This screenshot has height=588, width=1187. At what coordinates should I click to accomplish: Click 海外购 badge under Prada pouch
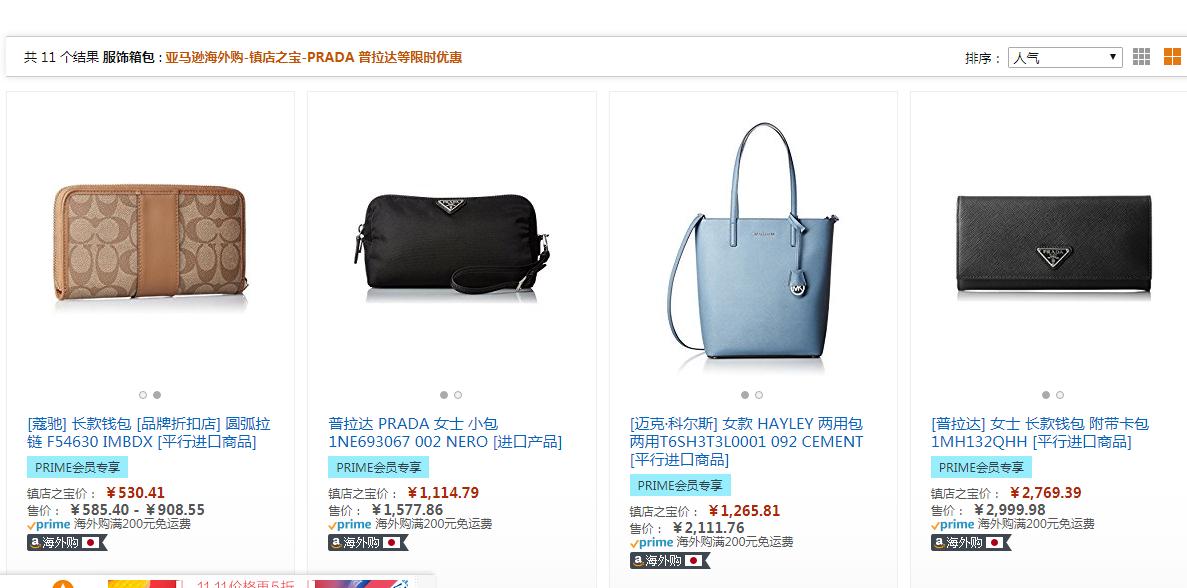coord(367,543)
